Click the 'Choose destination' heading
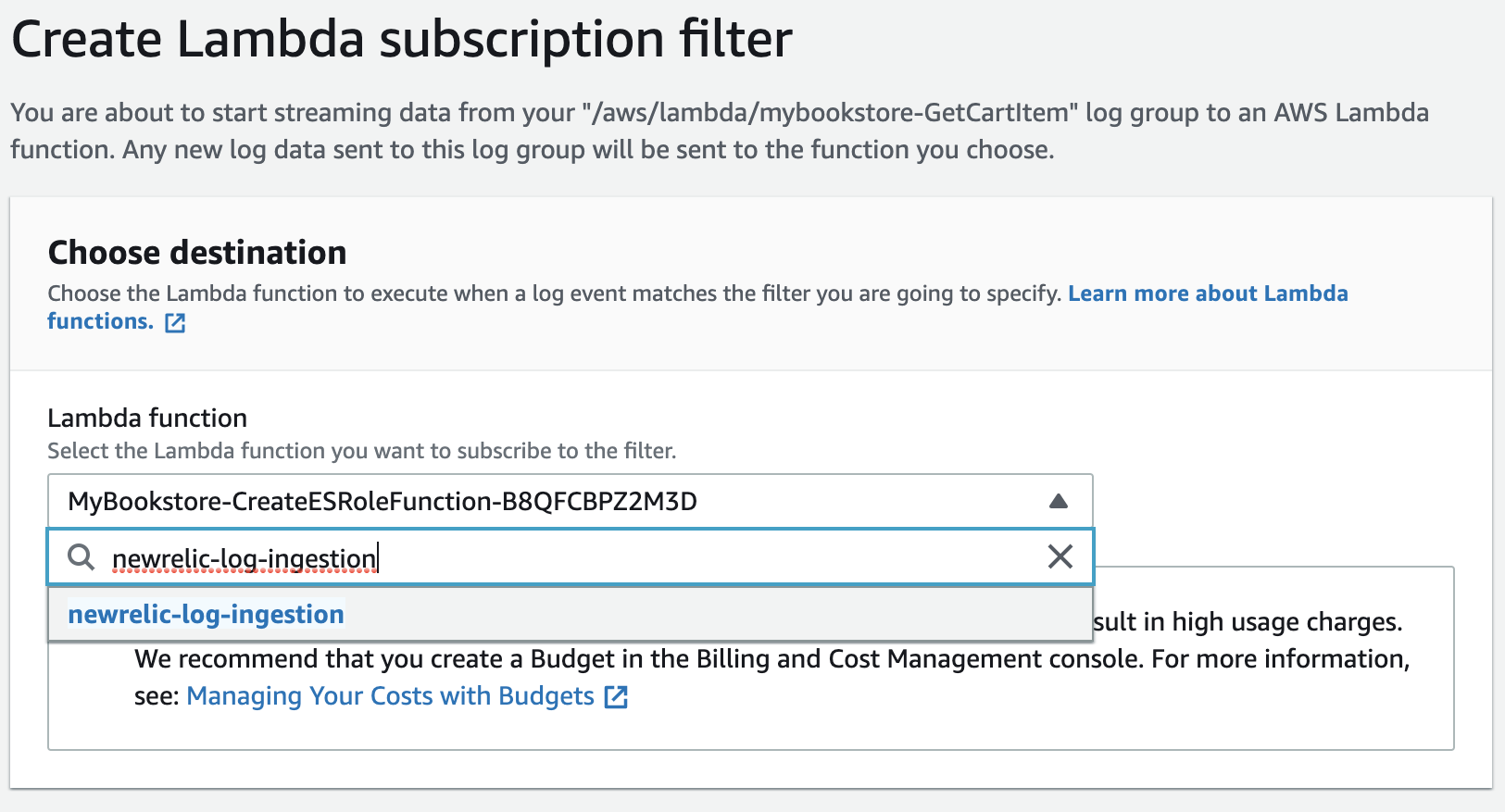The height and width of the screenshot is (812, 1505). 197,253
